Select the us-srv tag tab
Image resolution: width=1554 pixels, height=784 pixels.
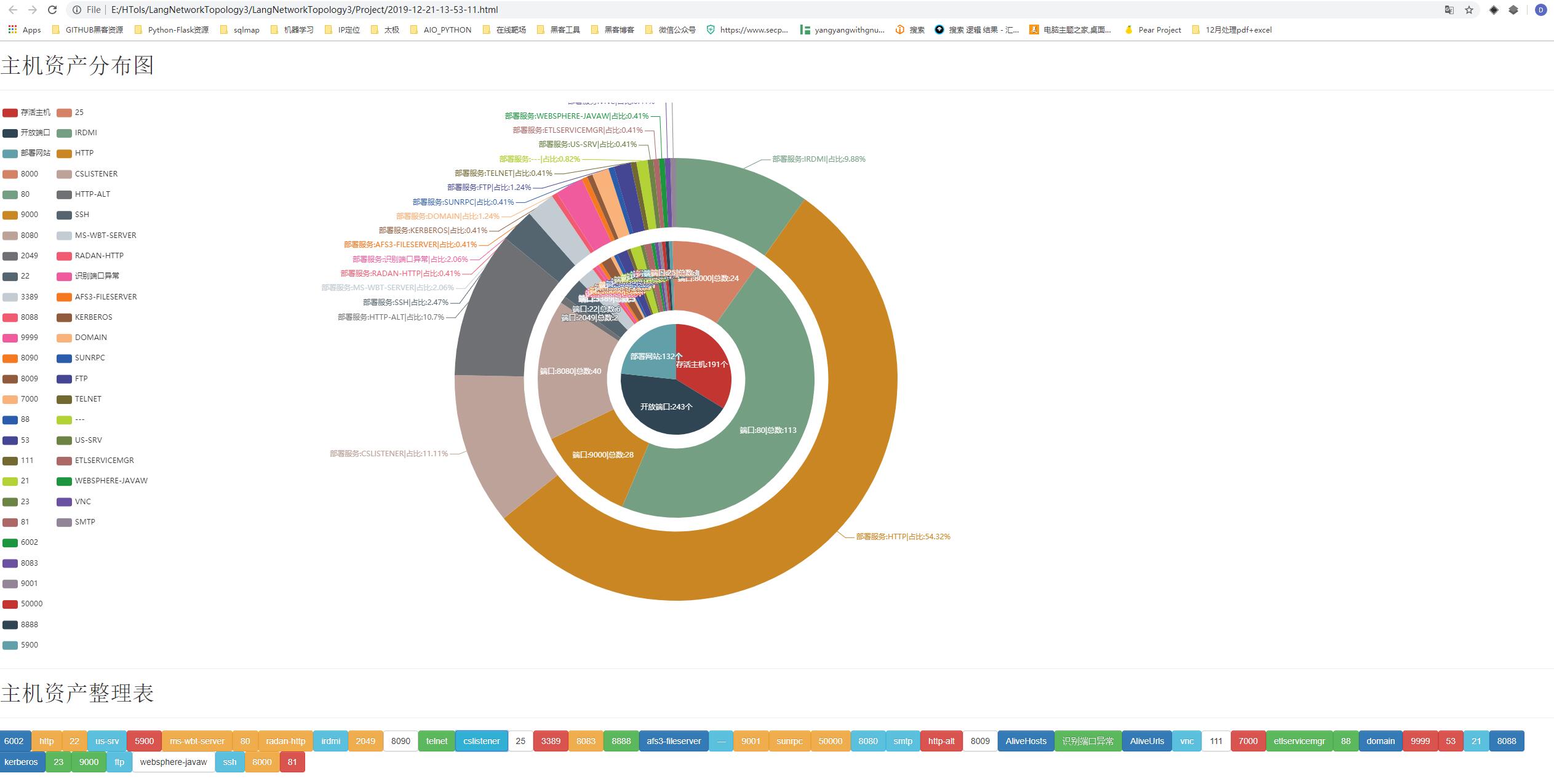pyautogui.click(x=107, y=741)
